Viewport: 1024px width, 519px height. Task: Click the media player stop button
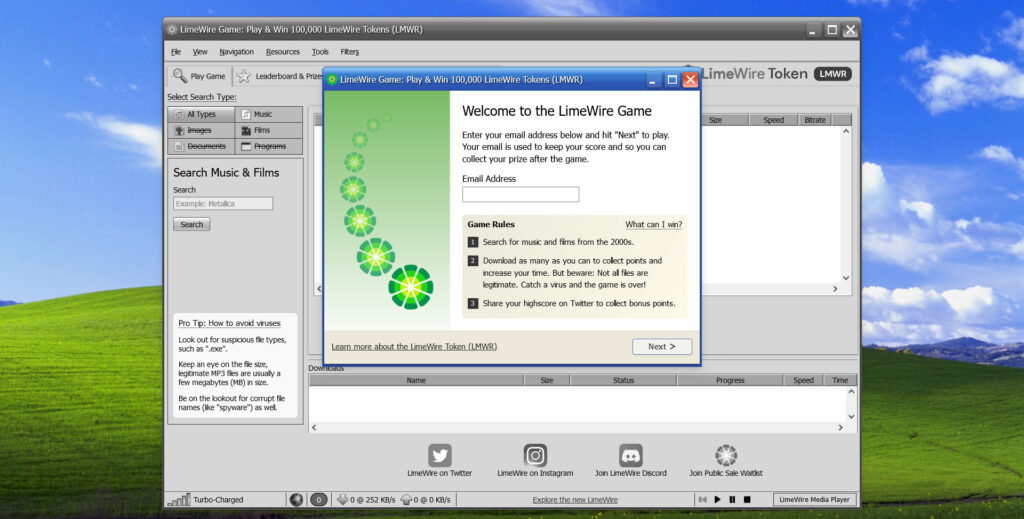(x=747, y=499)
